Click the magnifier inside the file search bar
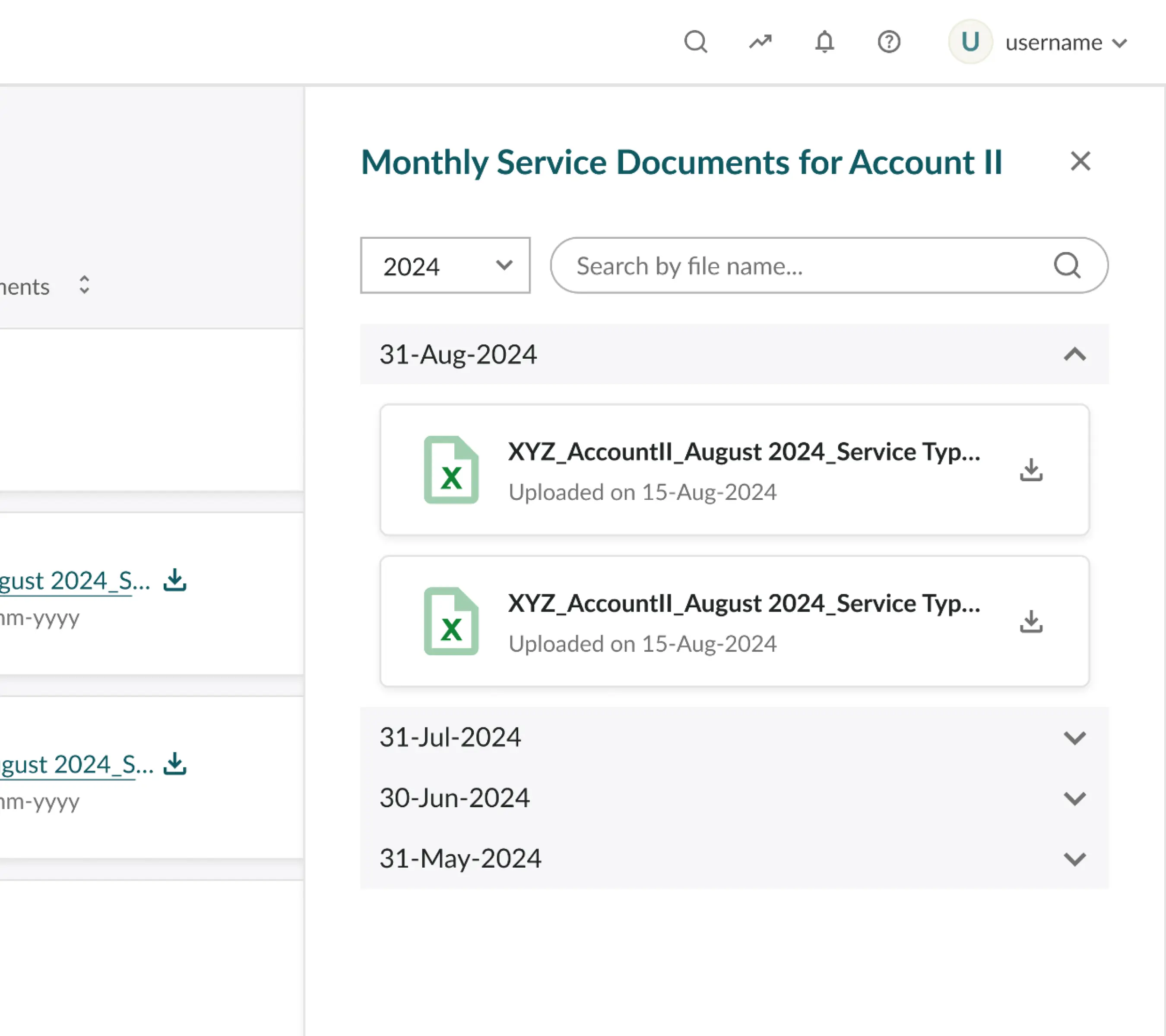1166x1036 pixels. pyautogui.click(x=1067, y=265)
